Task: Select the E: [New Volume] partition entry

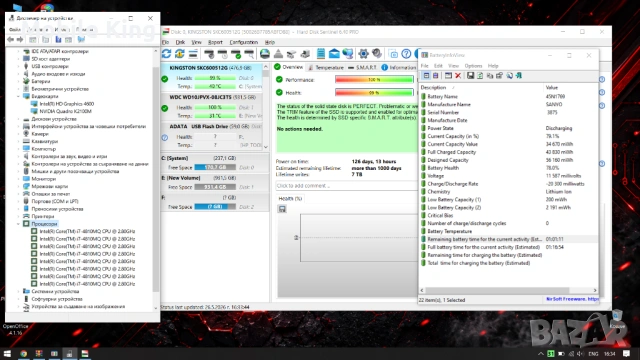Action: 215,182
